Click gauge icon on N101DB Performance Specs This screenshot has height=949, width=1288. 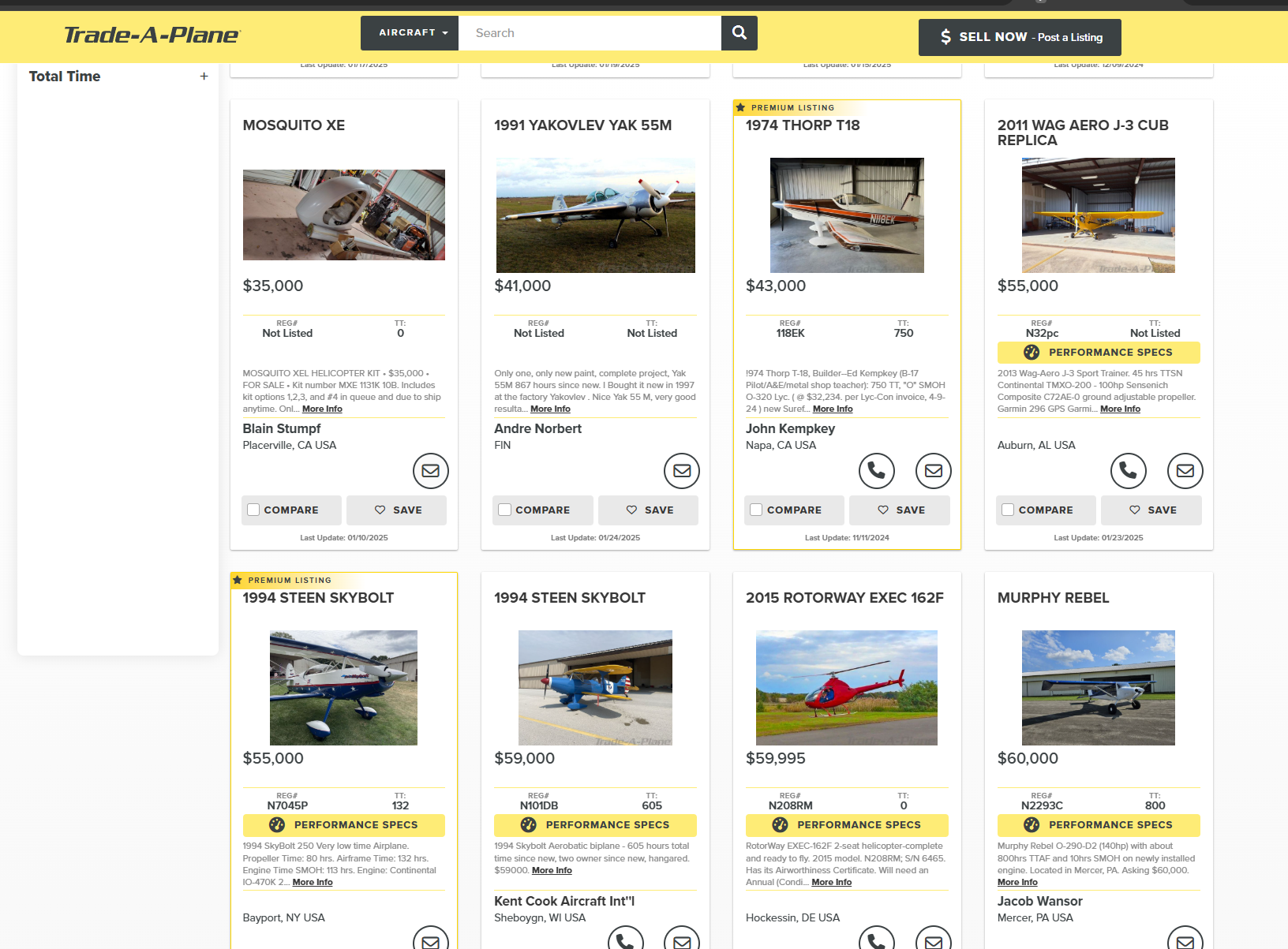(x=529, y=825)
